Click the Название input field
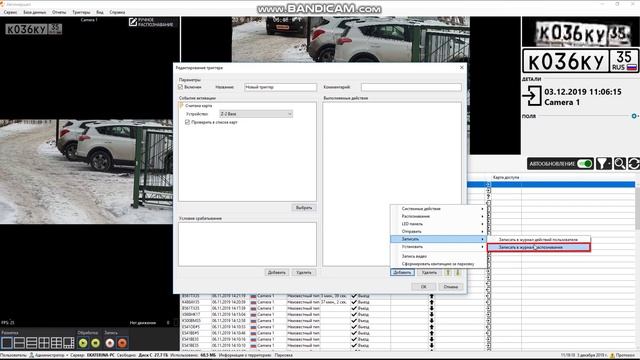This screenshot has width=640, height=360. pyautogui.click(x=280, y=87)
